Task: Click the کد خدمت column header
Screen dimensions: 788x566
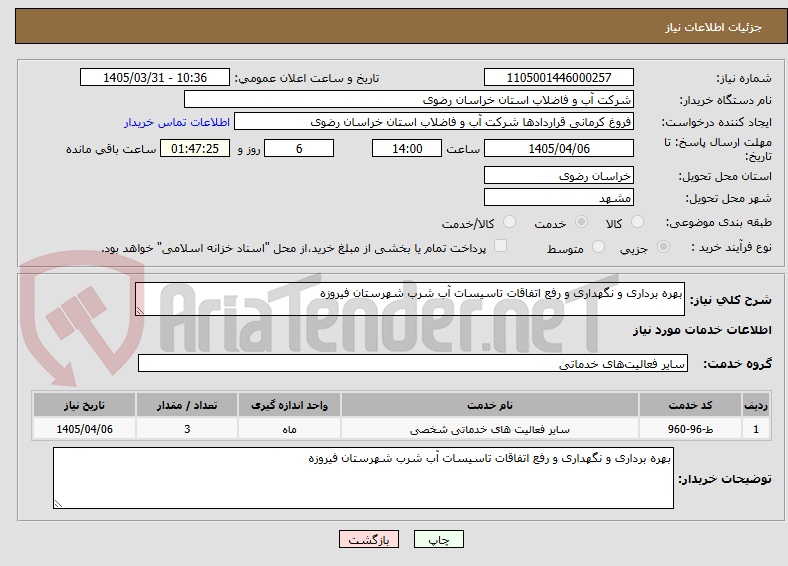Action: click(x=691, y=405)
